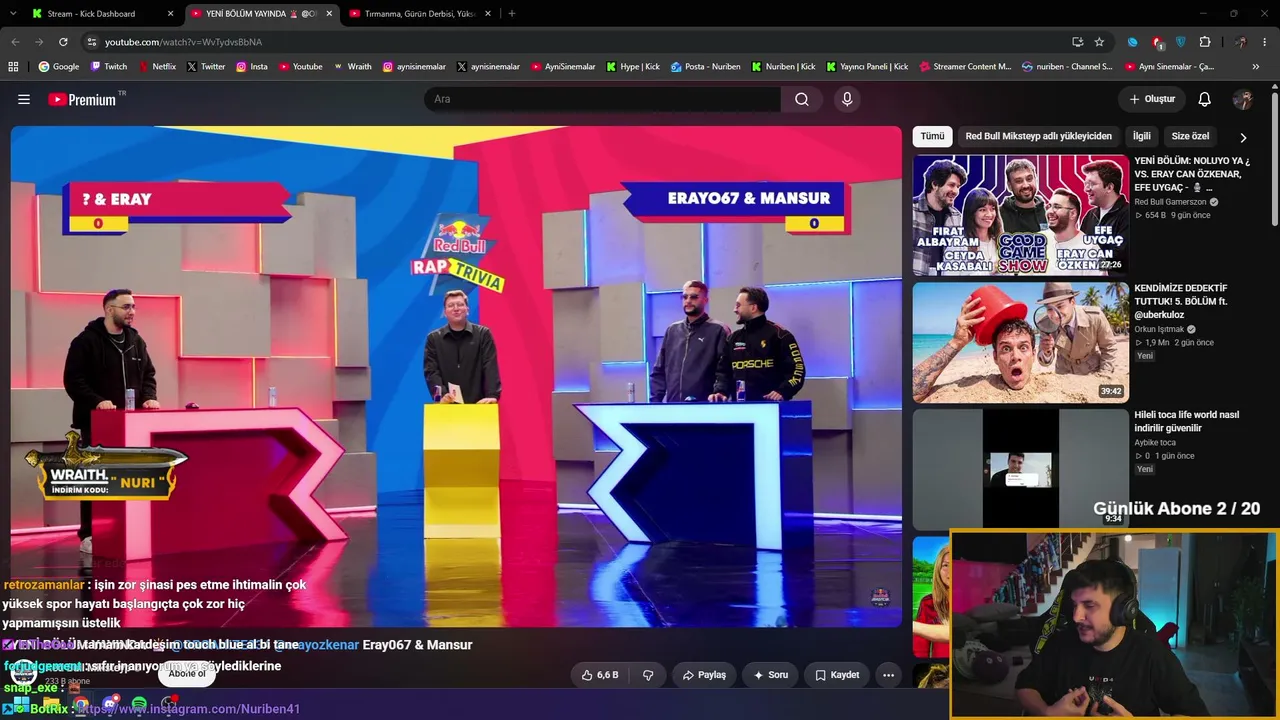Open Google bookmark in bookmarks bar
Viewport: 1280px width, 720px height.
point(59,67)
